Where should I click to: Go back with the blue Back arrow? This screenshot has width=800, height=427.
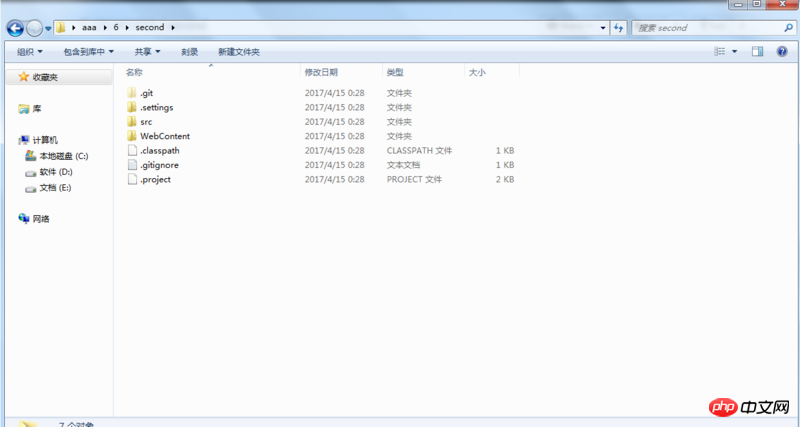(15, 28)
